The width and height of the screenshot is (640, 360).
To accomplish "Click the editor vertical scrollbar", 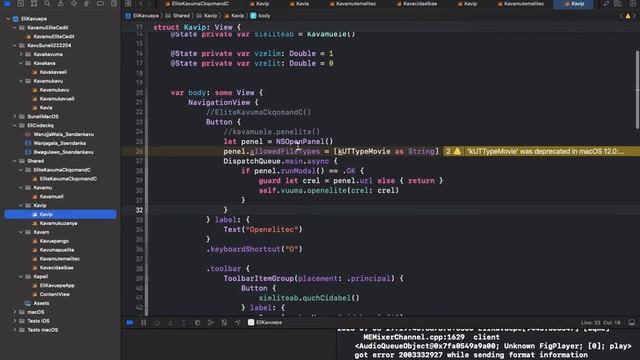I will click(x=638, y=90).
